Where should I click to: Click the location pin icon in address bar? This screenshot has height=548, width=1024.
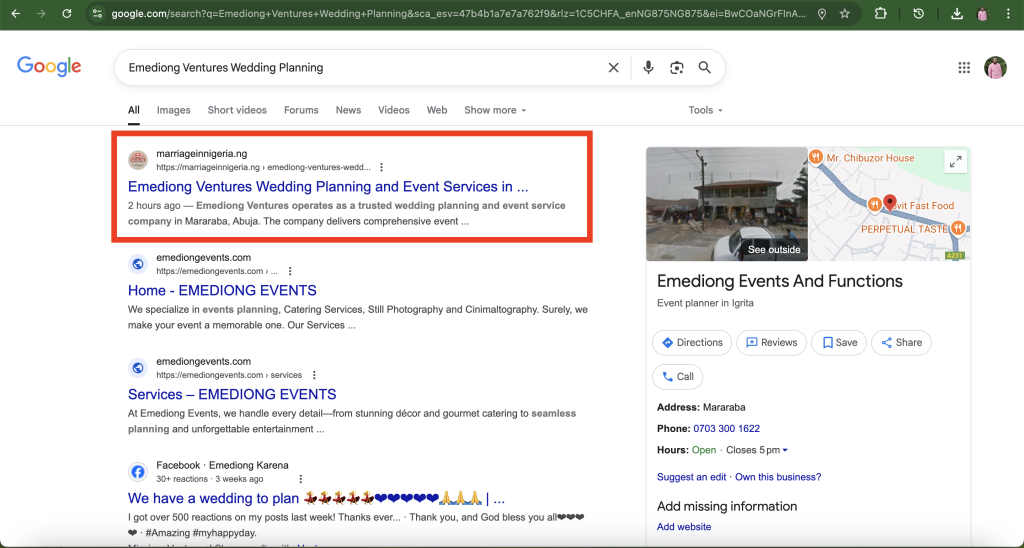[822, 14]
